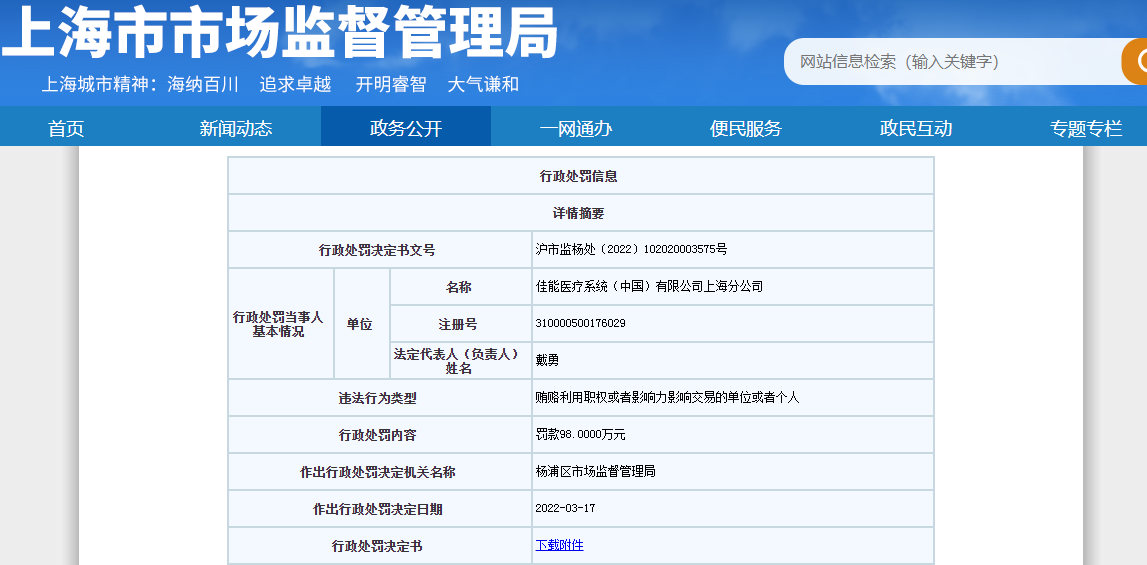1147x565 pixels.
Task: Click the 行政处罚信息 table header
Action: pyautogui.click(x=580, y=176)
